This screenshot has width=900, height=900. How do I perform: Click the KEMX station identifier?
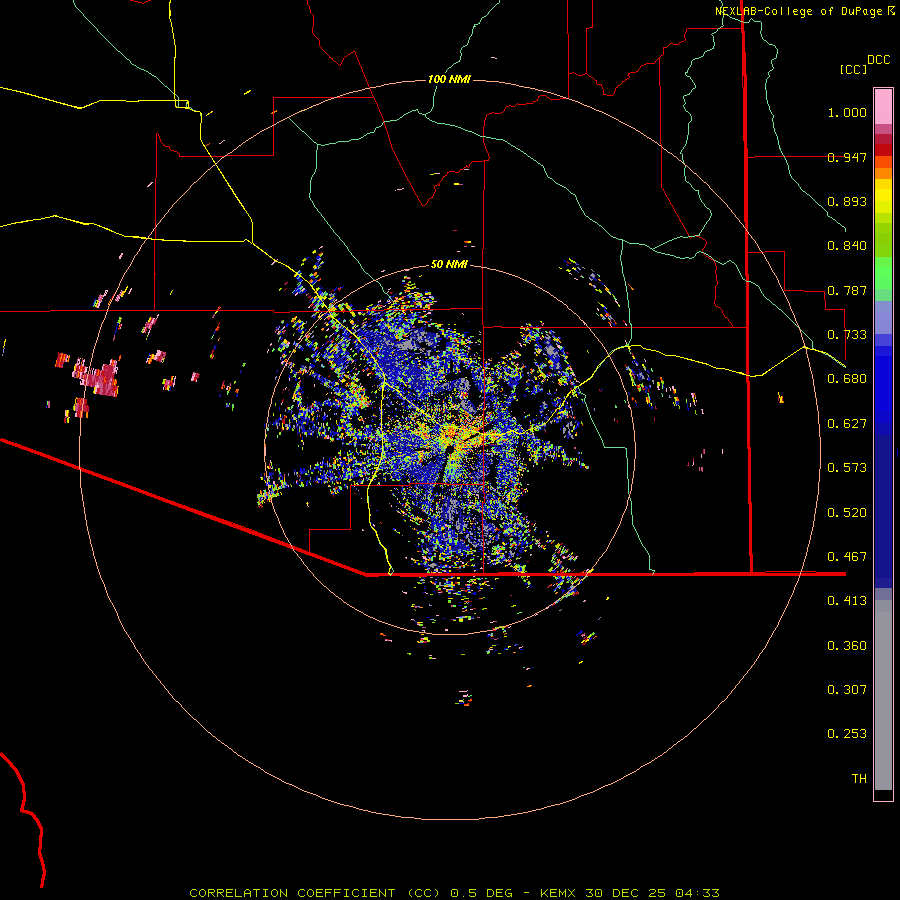tap(560, 893)
